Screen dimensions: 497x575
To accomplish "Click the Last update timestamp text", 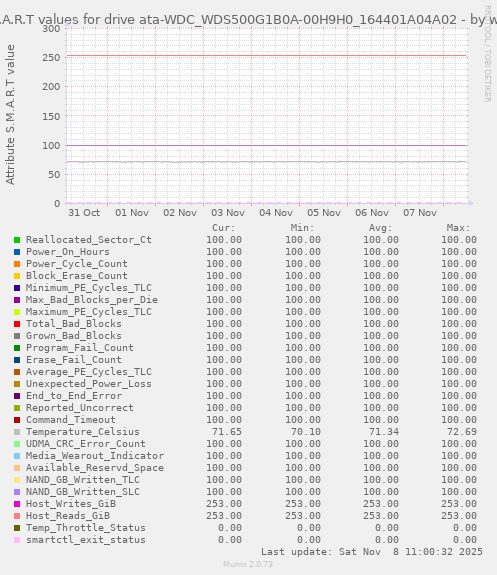I will click(x=372, y=552).
